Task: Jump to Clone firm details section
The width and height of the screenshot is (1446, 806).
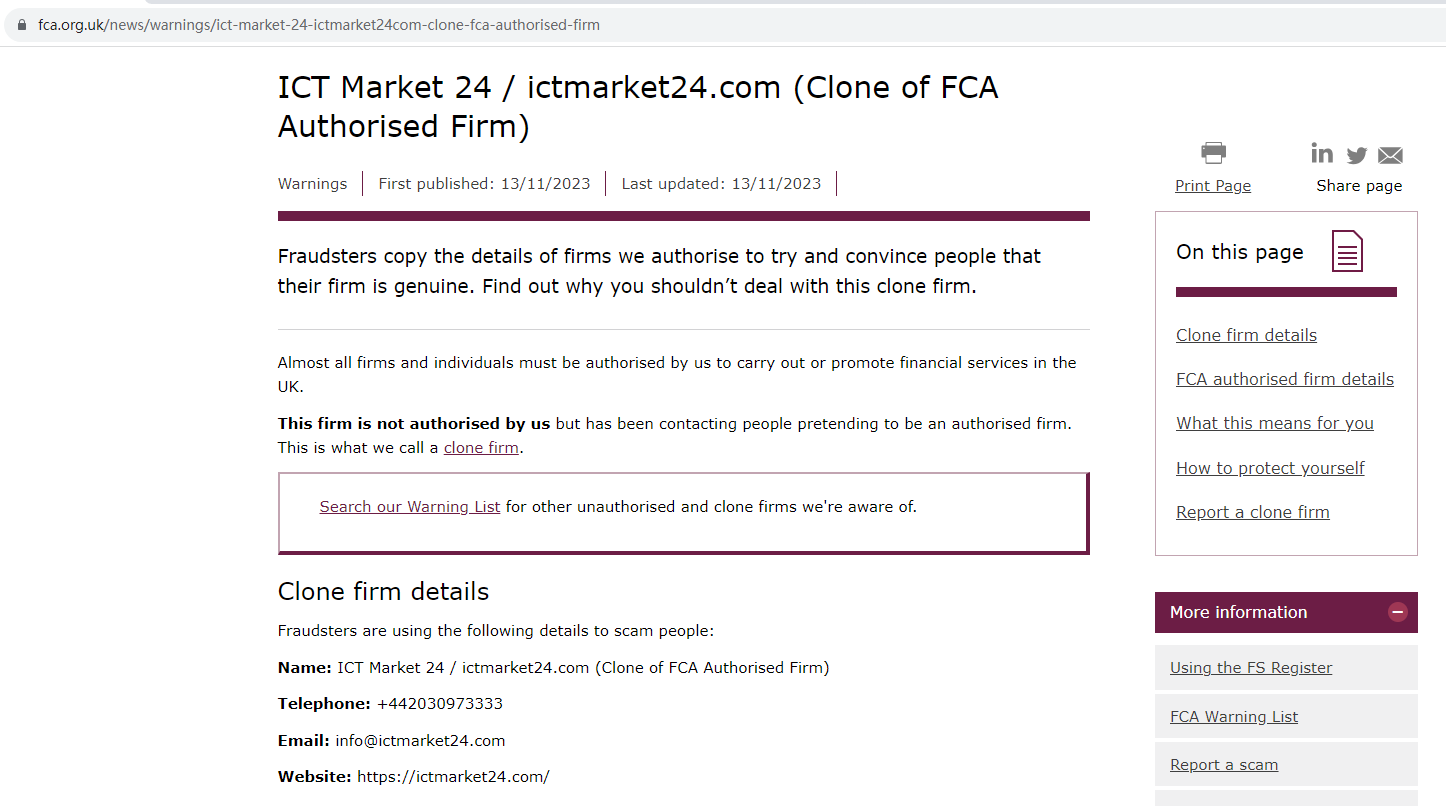Action: pos(1246,335)
